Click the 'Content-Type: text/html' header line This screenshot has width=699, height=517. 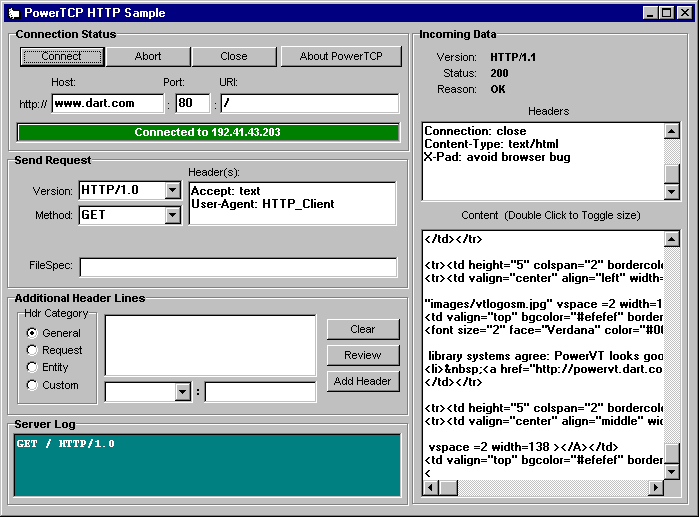491,144
